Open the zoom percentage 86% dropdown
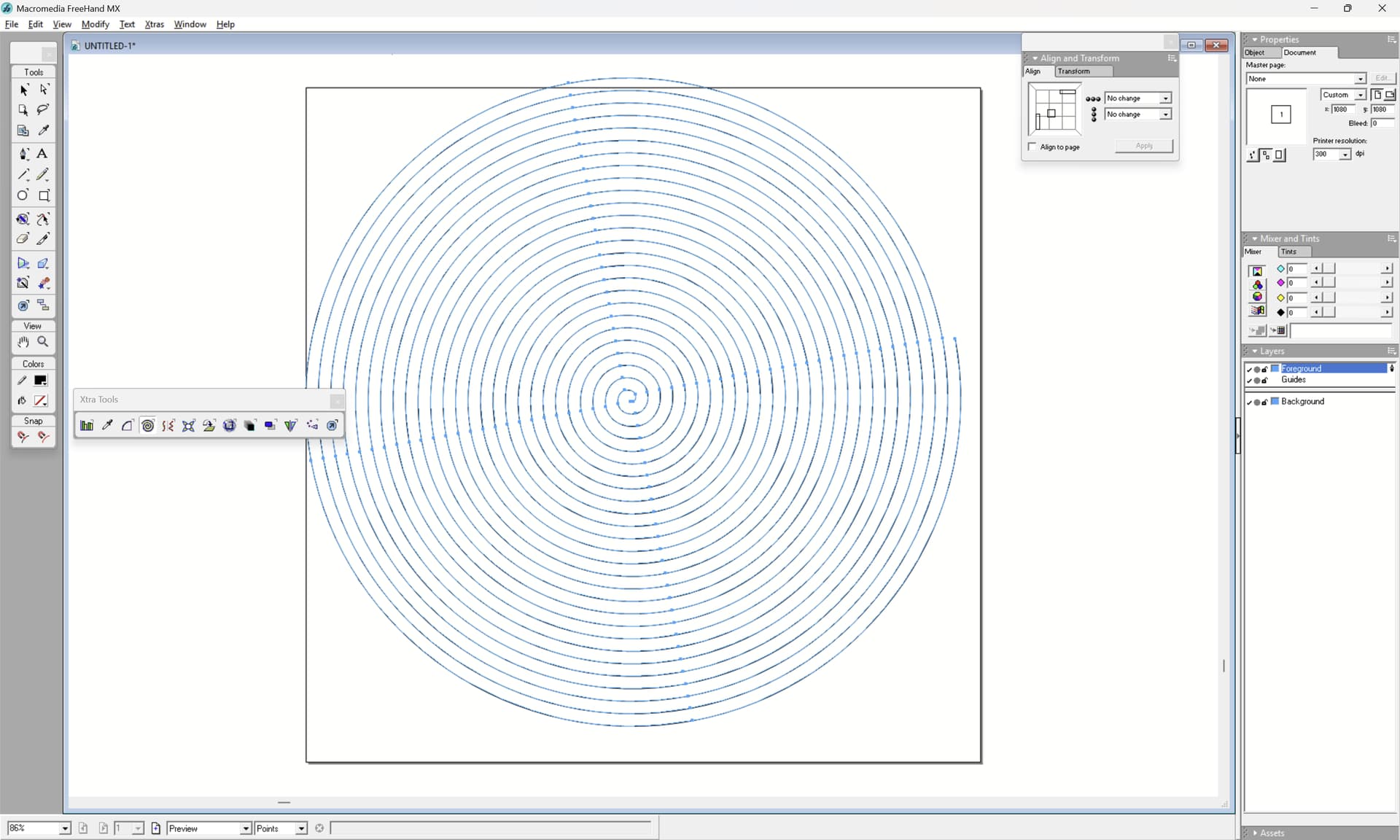The image size is (1400, 840). [64, 828]
